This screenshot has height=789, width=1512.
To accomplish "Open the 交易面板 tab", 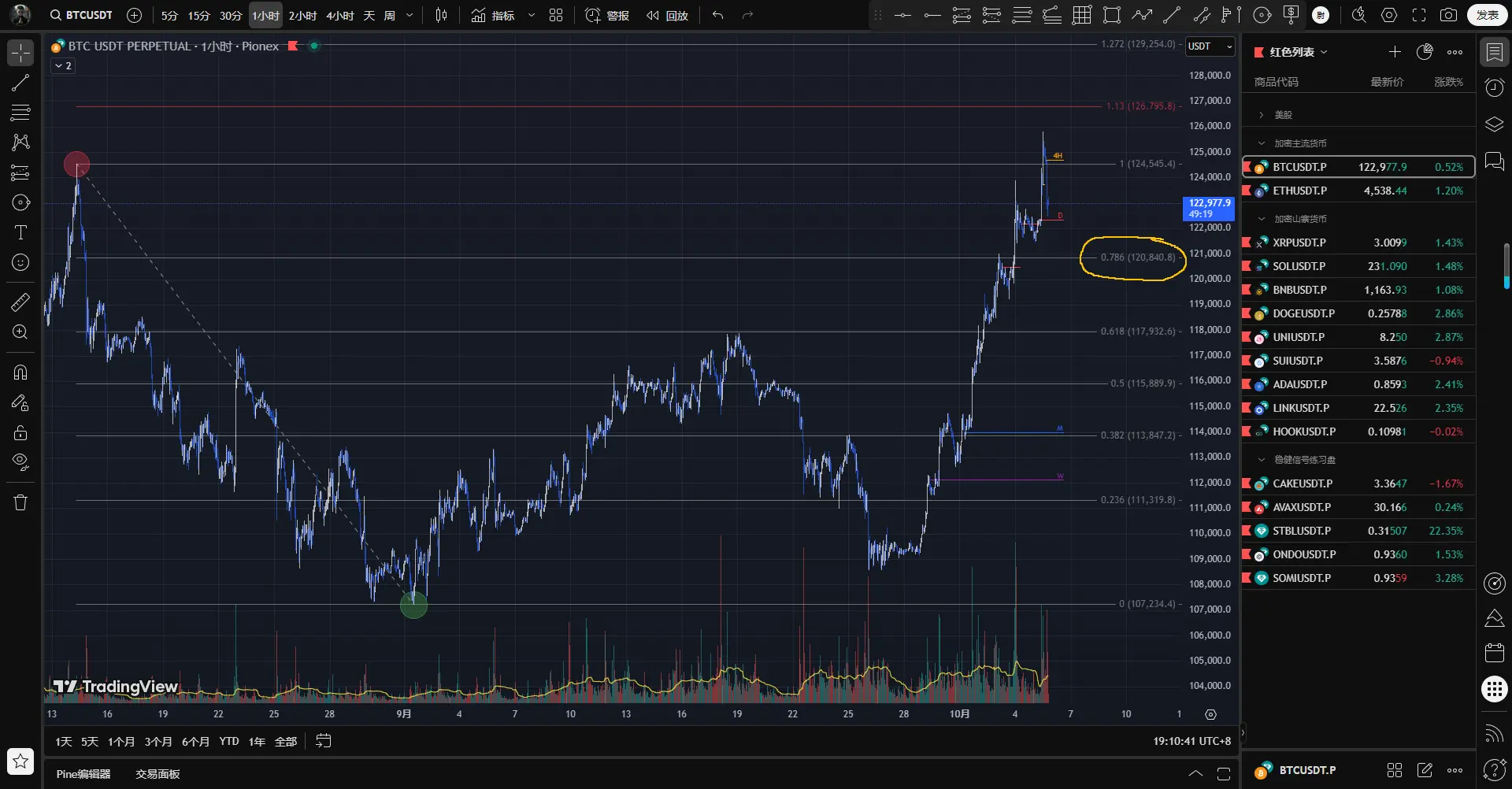I will tap(157, 774).
